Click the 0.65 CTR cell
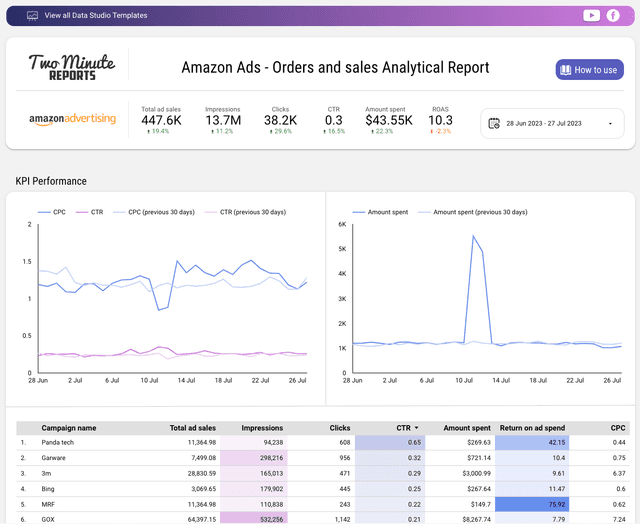This screenshot has width=640, height=524. (390, 442)
